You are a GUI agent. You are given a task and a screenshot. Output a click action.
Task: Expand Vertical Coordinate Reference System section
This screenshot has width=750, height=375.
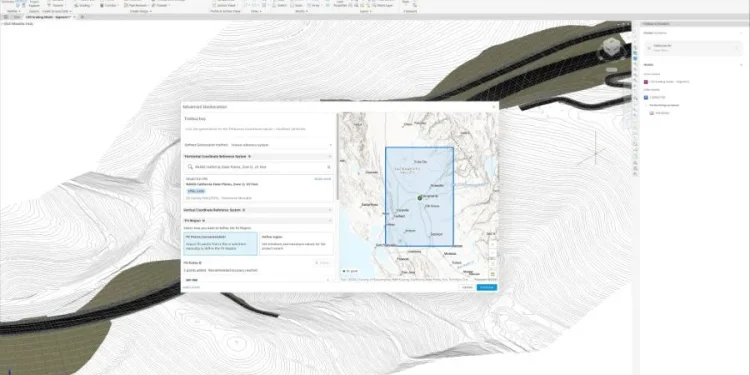pos(330,210)
